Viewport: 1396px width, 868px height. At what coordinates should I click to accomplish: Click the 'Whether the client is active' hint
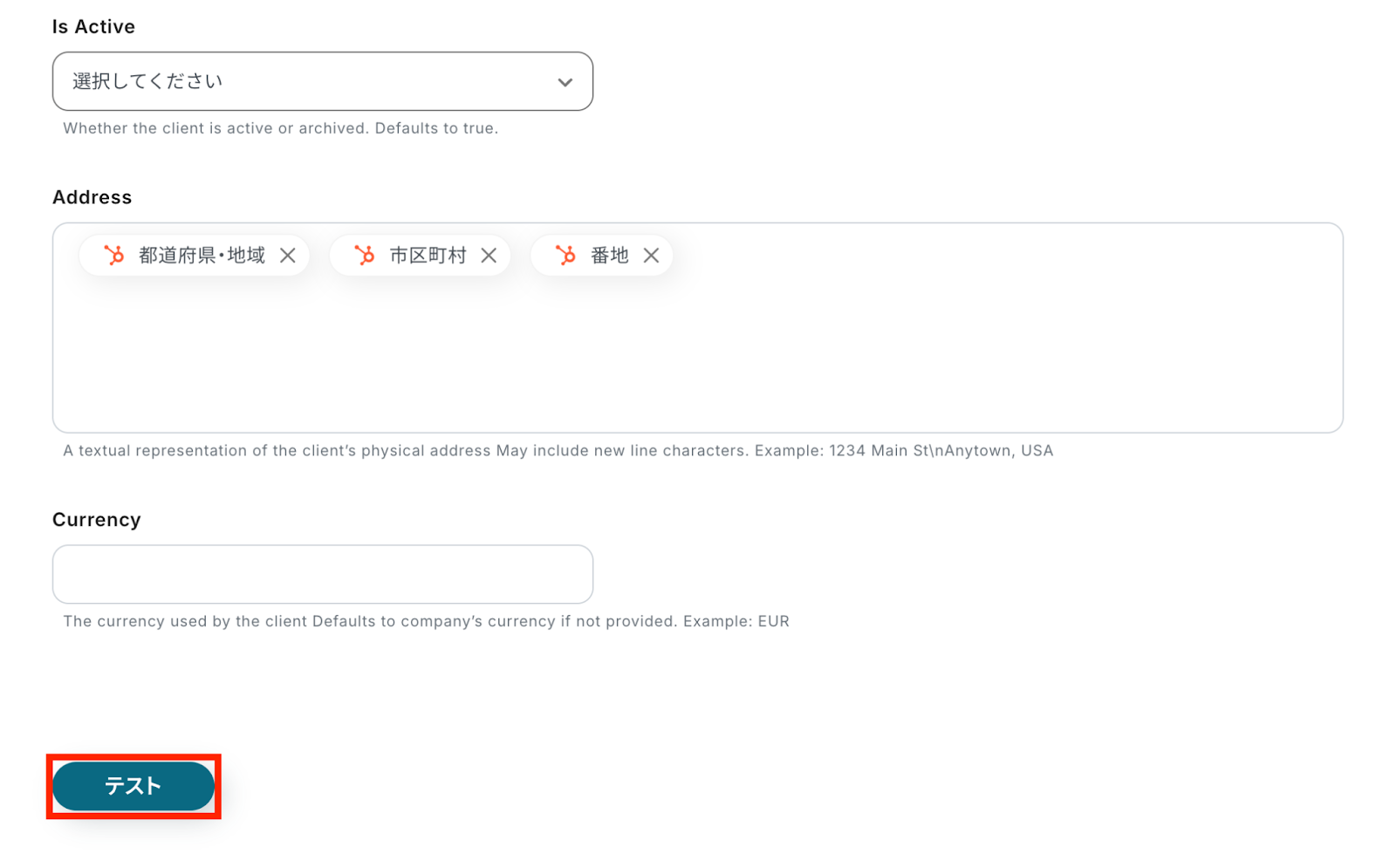[280, 128]
